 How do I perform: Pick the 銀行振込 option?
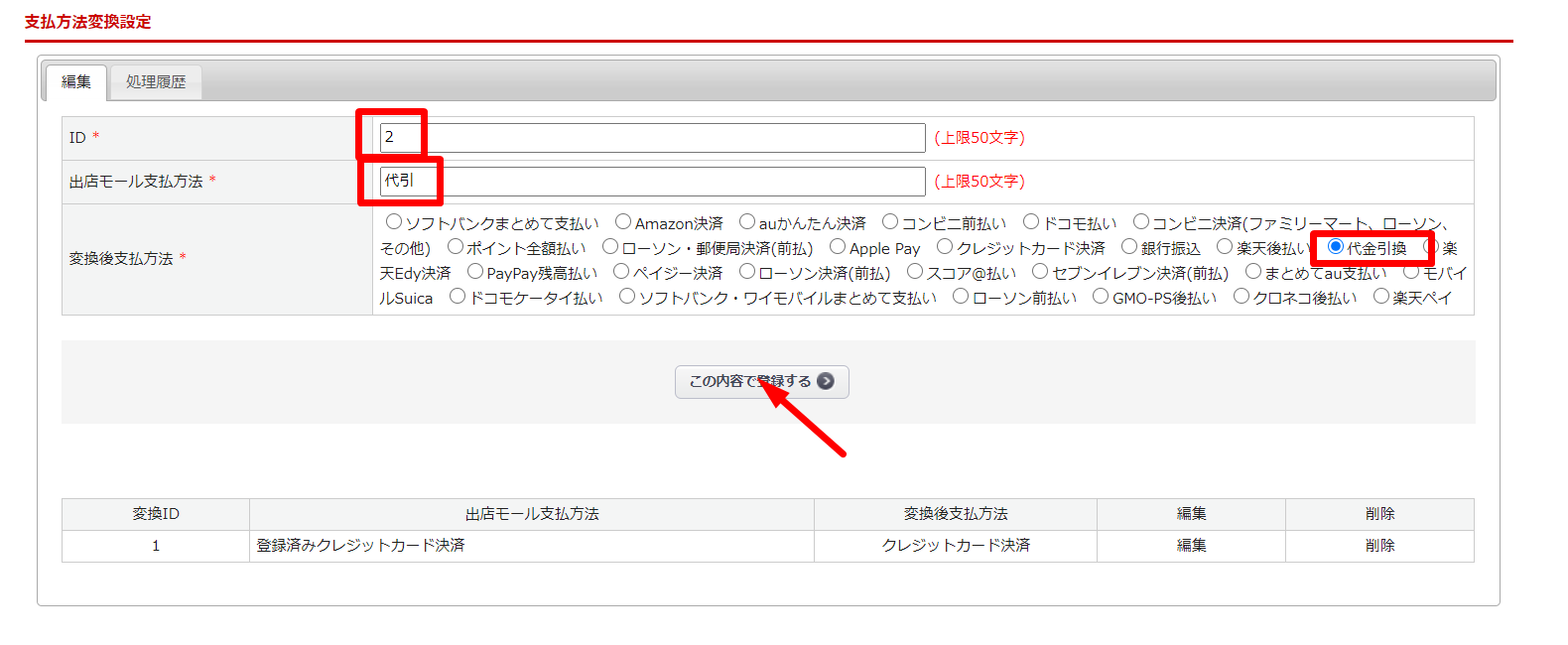pos(1129,246)
